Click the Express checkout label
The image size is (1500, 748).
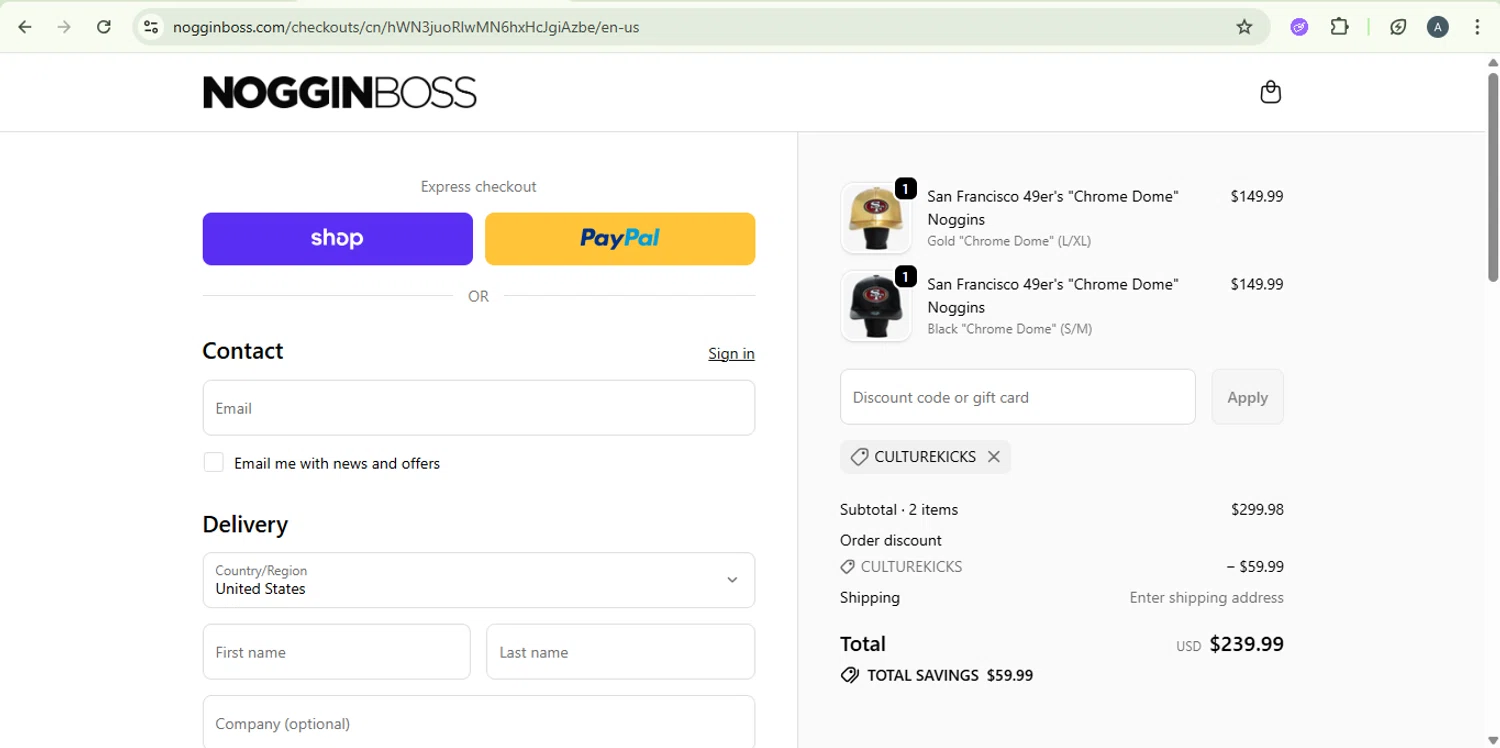478,186
